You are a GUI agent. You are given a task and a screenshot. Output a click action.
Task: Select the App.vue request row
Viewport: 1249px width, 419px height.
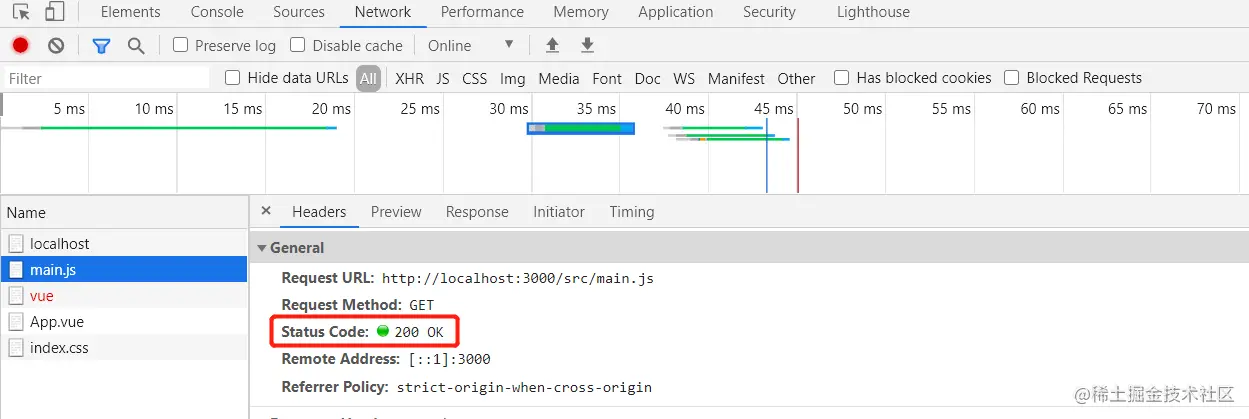57,322
